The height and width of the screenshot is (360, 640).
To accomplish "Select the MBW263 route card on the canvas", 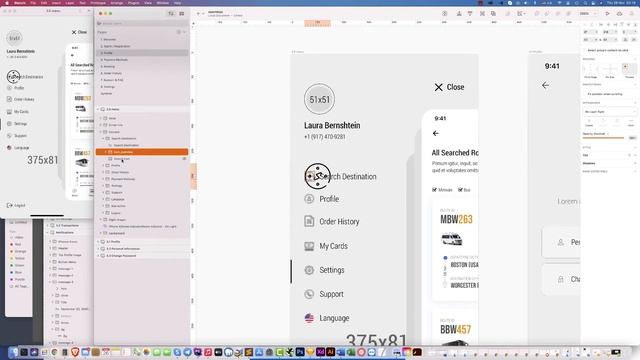I will [455, 250].
